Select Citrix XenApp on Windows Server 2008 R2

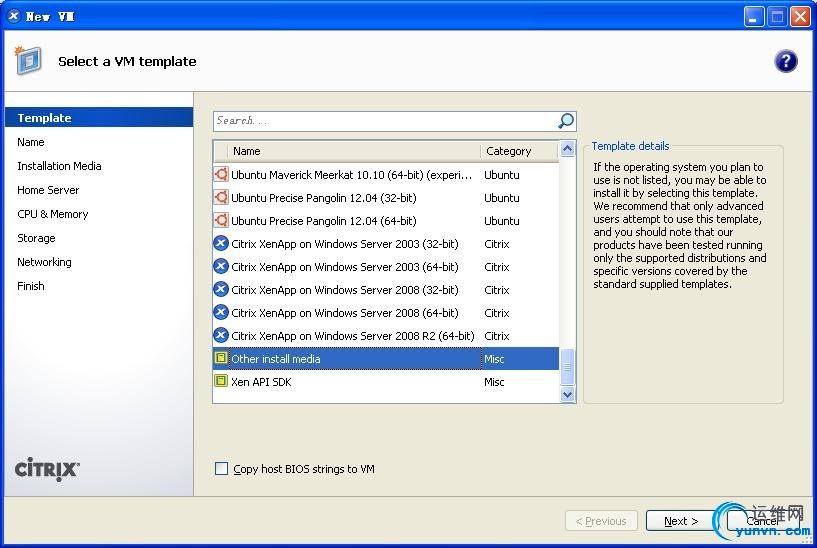click(353, 335)
